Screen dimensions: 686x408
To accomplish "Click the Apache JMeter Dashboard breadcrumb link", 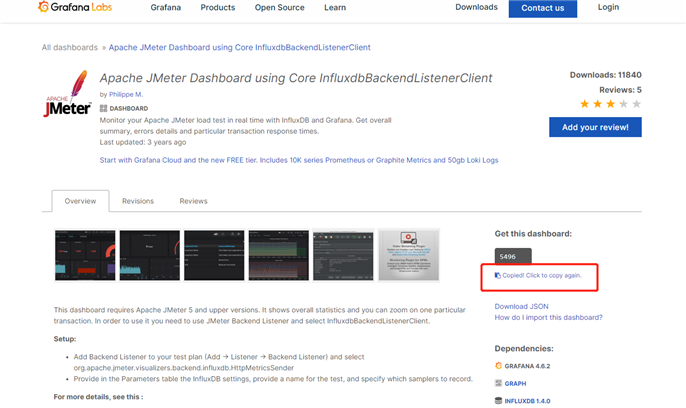I will [239, 47].
